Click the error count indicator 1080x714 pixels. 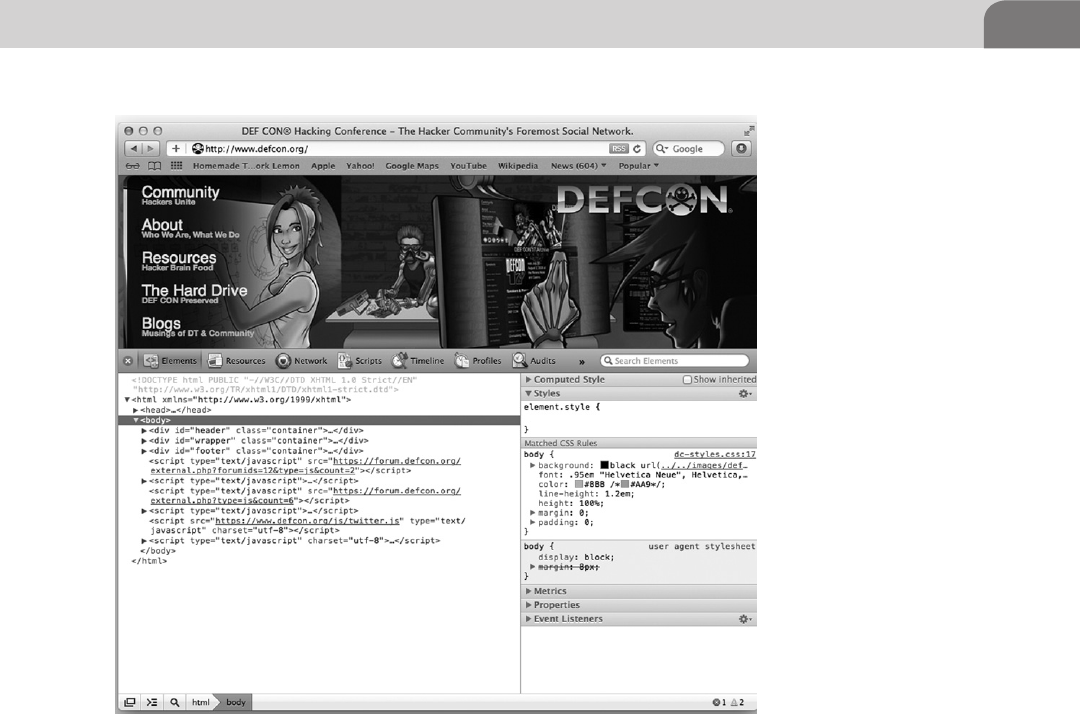point(719,702)
